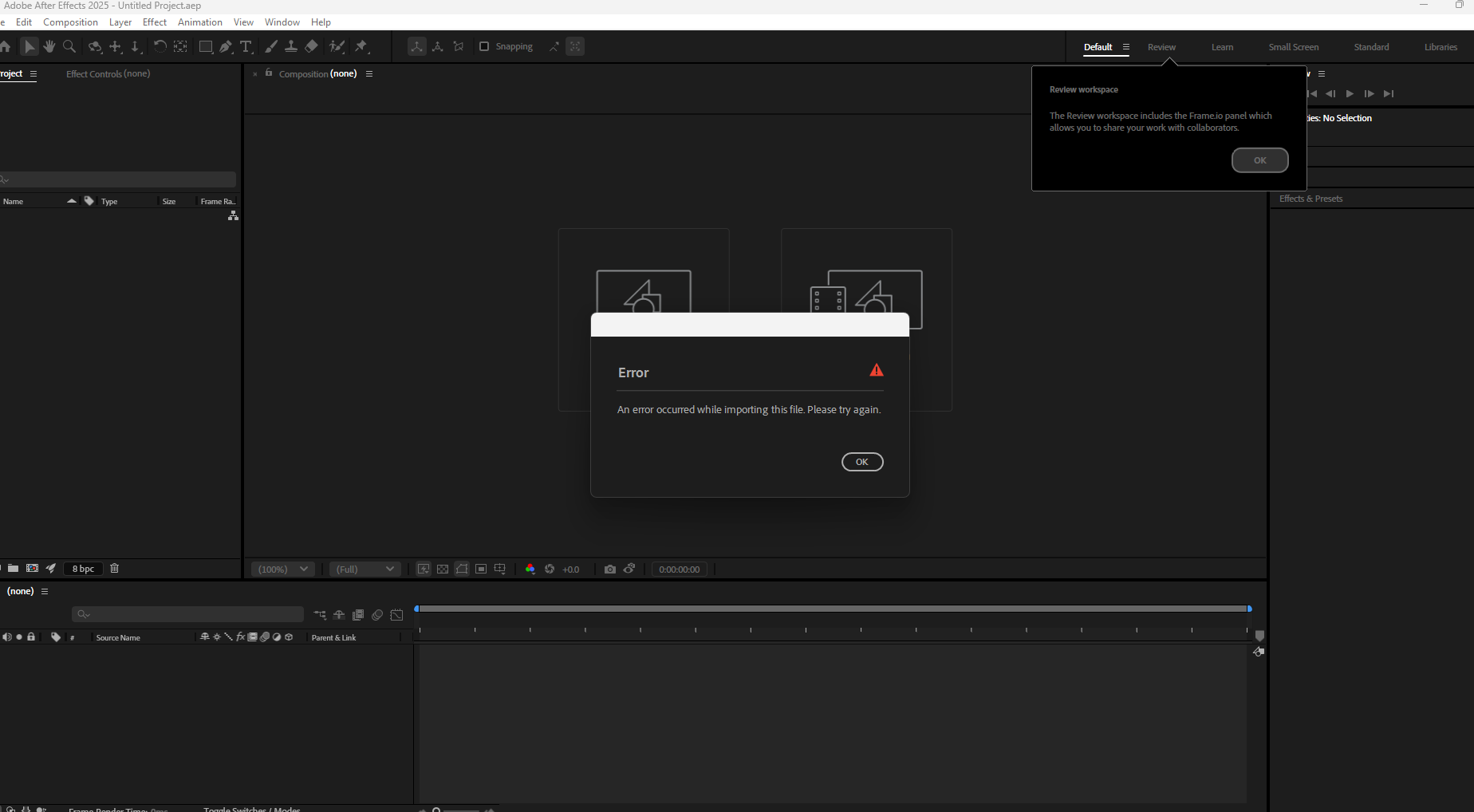Toggle transparency grid in the composition viewer
The height and width of the screenshot is (812, 1474).
[x=442, y=569]
